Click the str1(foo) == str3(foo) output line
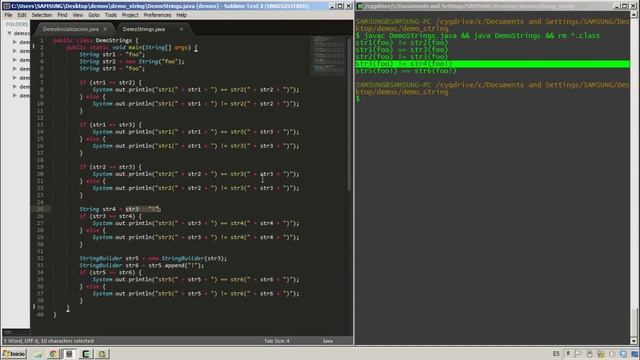The width and height of the screenshot is (640, 360). click(x=402, y=50)
